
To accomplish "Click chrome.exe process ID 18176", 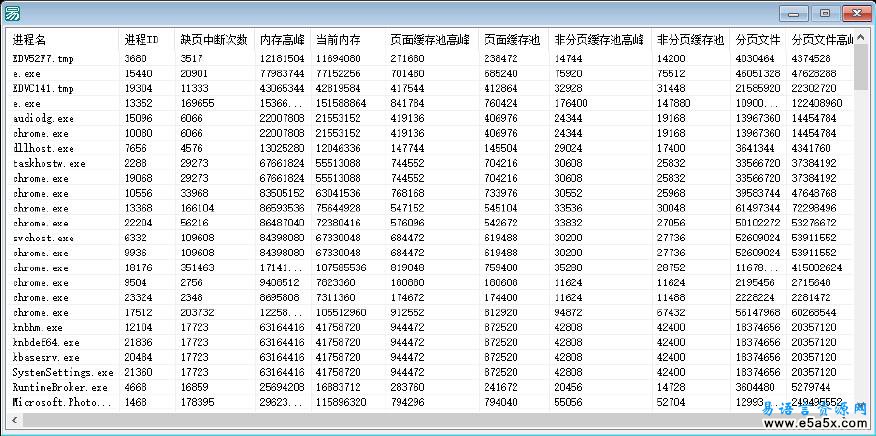I will tap(139, 268).
